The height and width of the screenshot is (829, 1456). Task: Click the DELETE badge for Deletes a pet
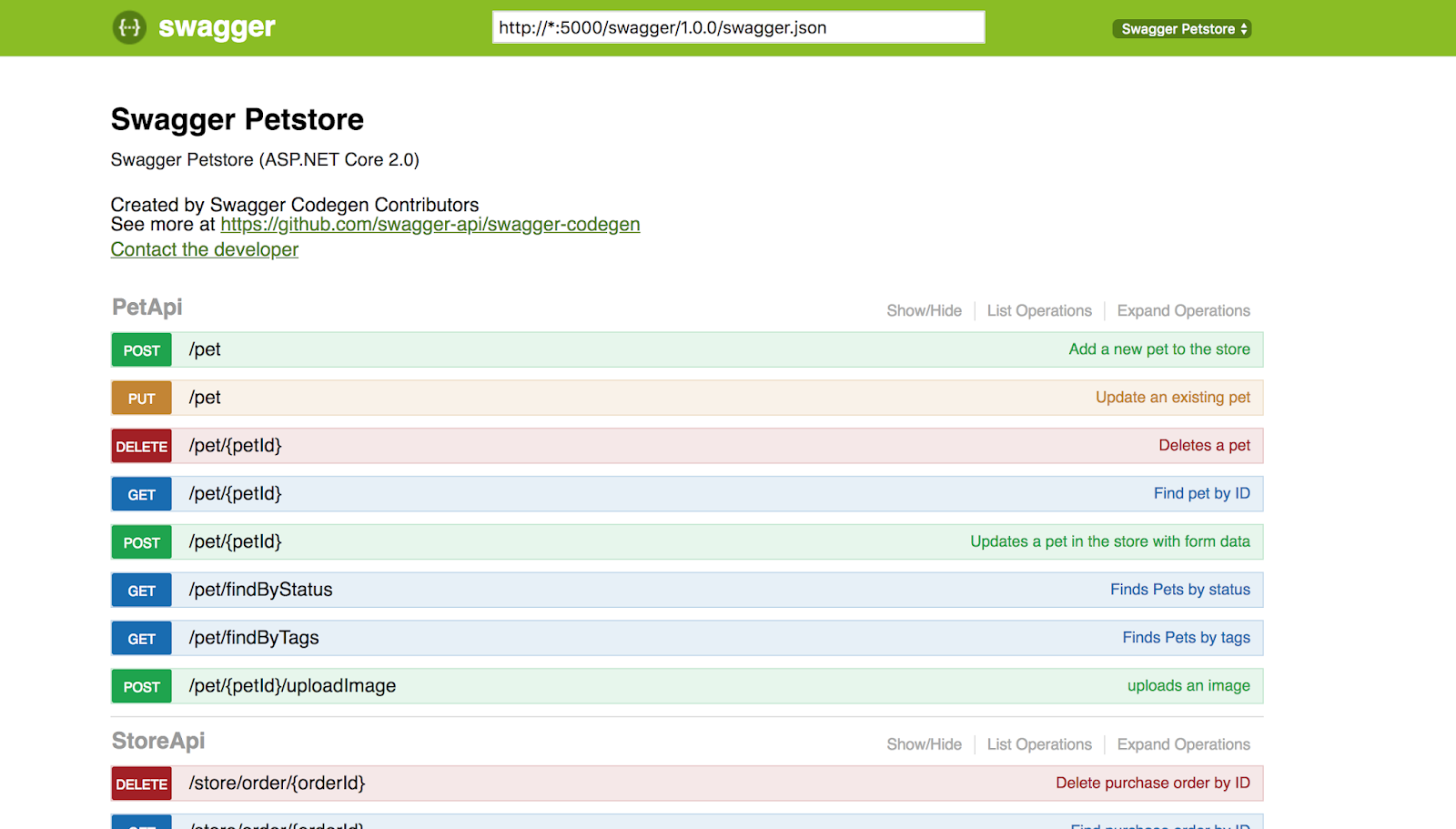coord(142,447)
